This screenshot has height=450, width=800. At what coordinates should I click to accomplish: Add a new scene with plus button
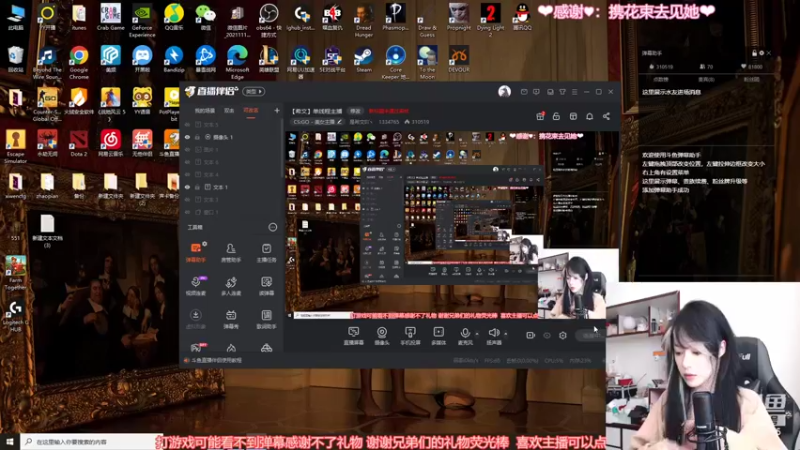pyautogui.click(x=277, y=110)
